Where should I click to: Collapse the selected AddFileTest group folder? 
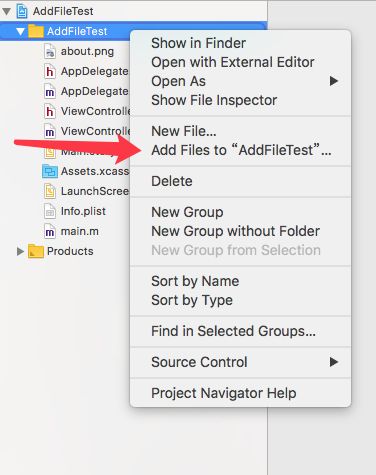[20, 31]
